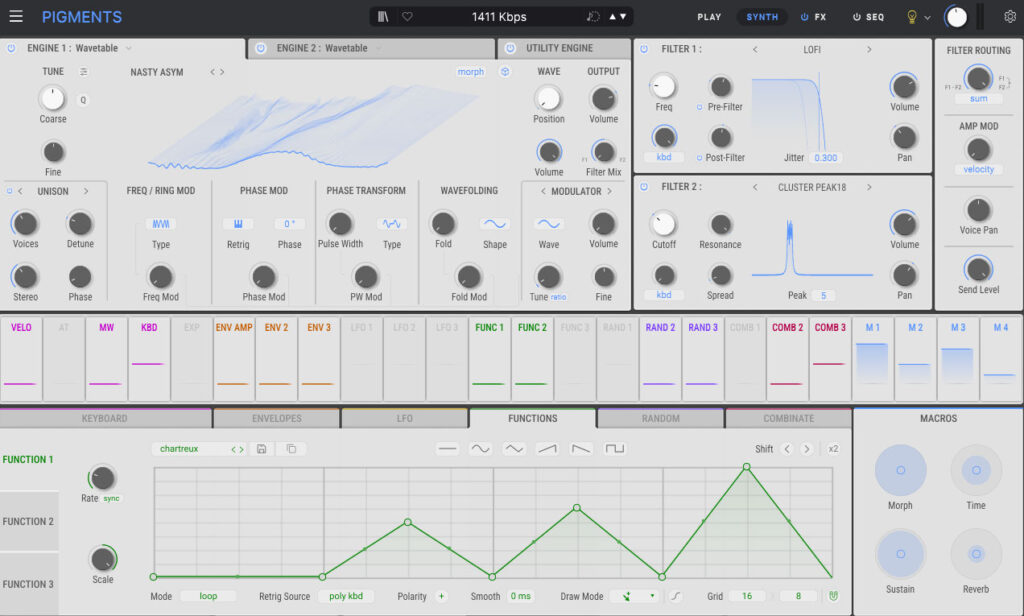Select next Modulator with right arrow
Screen dimensions: 1024x616
pyautogui.click(x=609, y=191)
